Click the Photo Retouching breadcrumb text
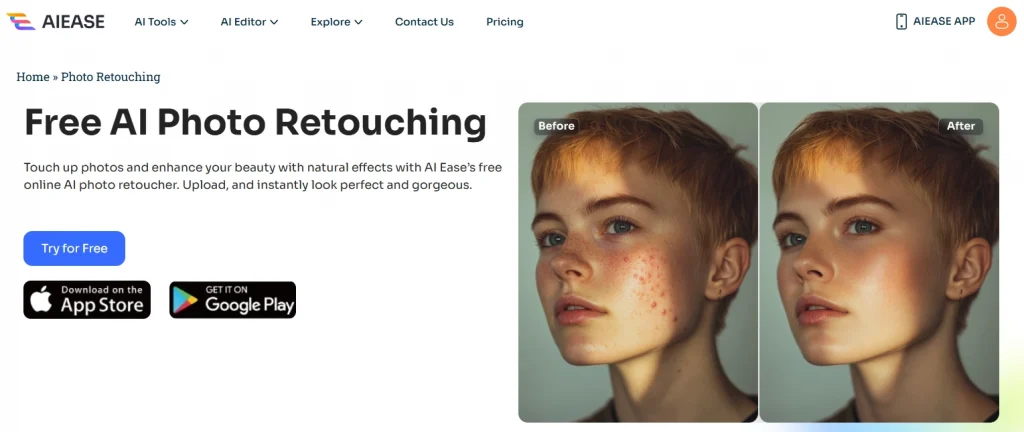The width and height of the screenshot is (1024, 432). click(110, 77)
